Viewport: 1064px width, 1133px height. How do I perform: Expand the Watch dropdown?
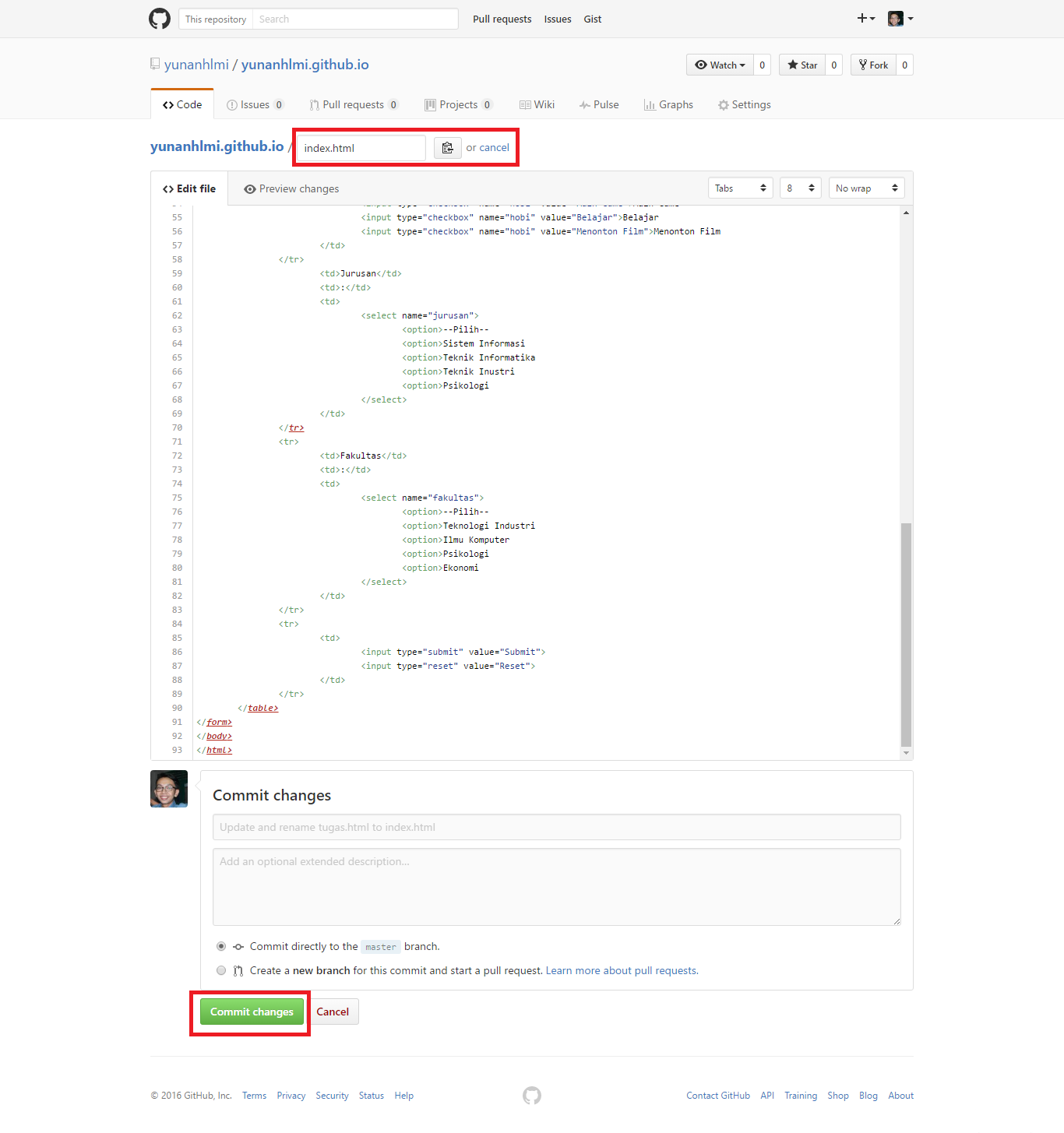(720, 65)
